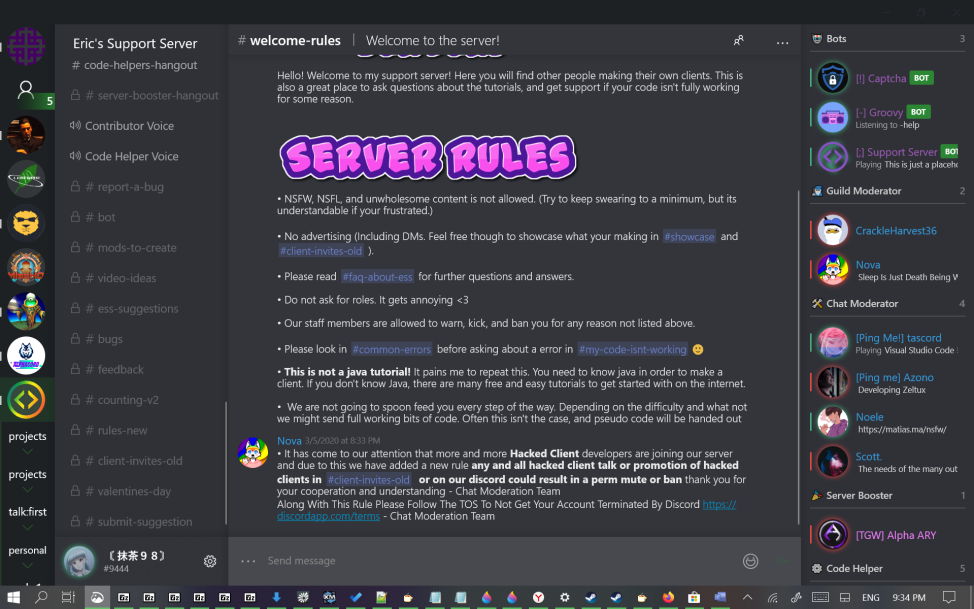Open Windows Task View icon on taskbar

click(x=68, y=597)
